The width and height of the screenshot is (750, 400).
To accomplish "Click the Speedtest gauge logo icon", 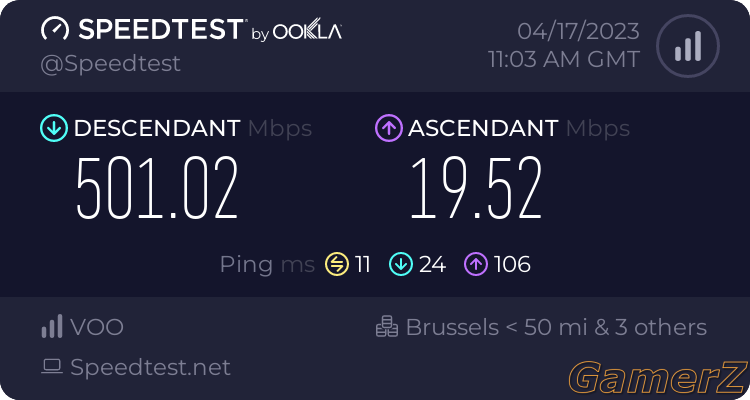I will [x=55, y=28].
